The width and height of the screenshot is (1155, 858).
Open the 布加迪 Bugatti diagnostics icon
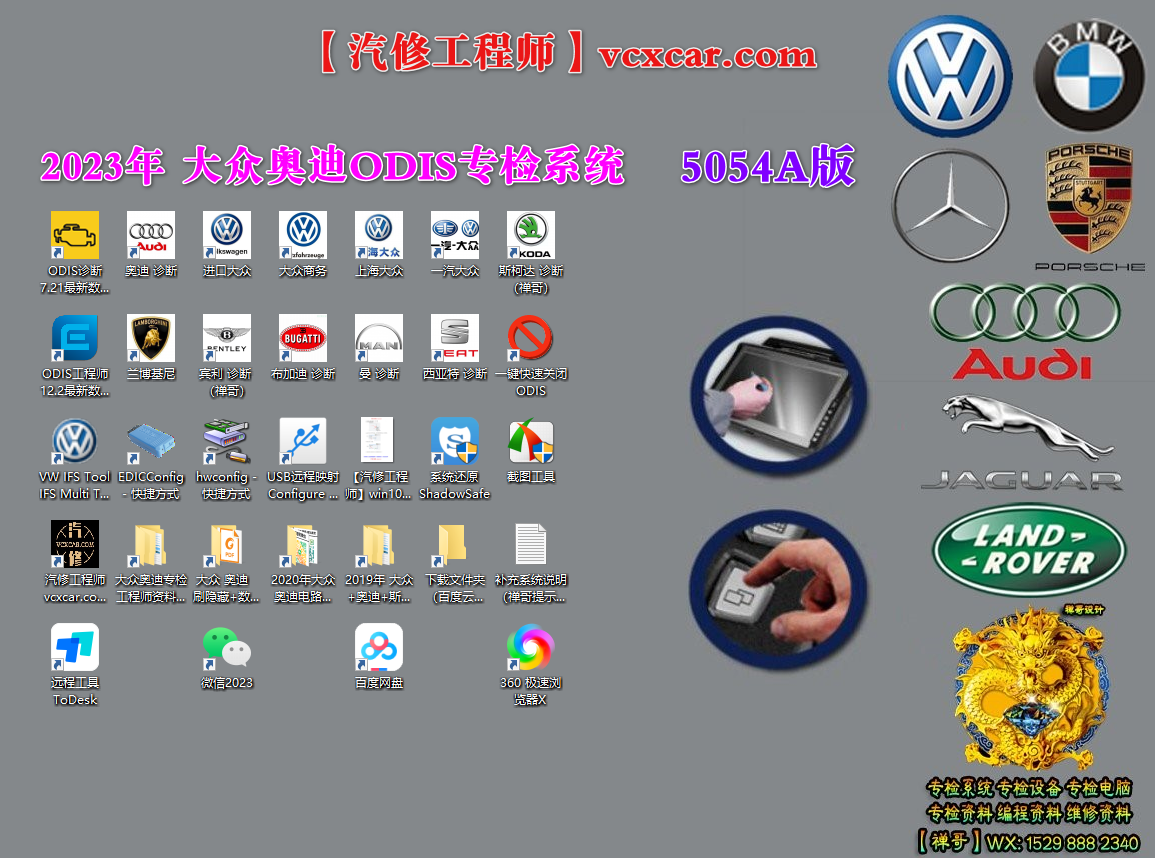point(302,340)
